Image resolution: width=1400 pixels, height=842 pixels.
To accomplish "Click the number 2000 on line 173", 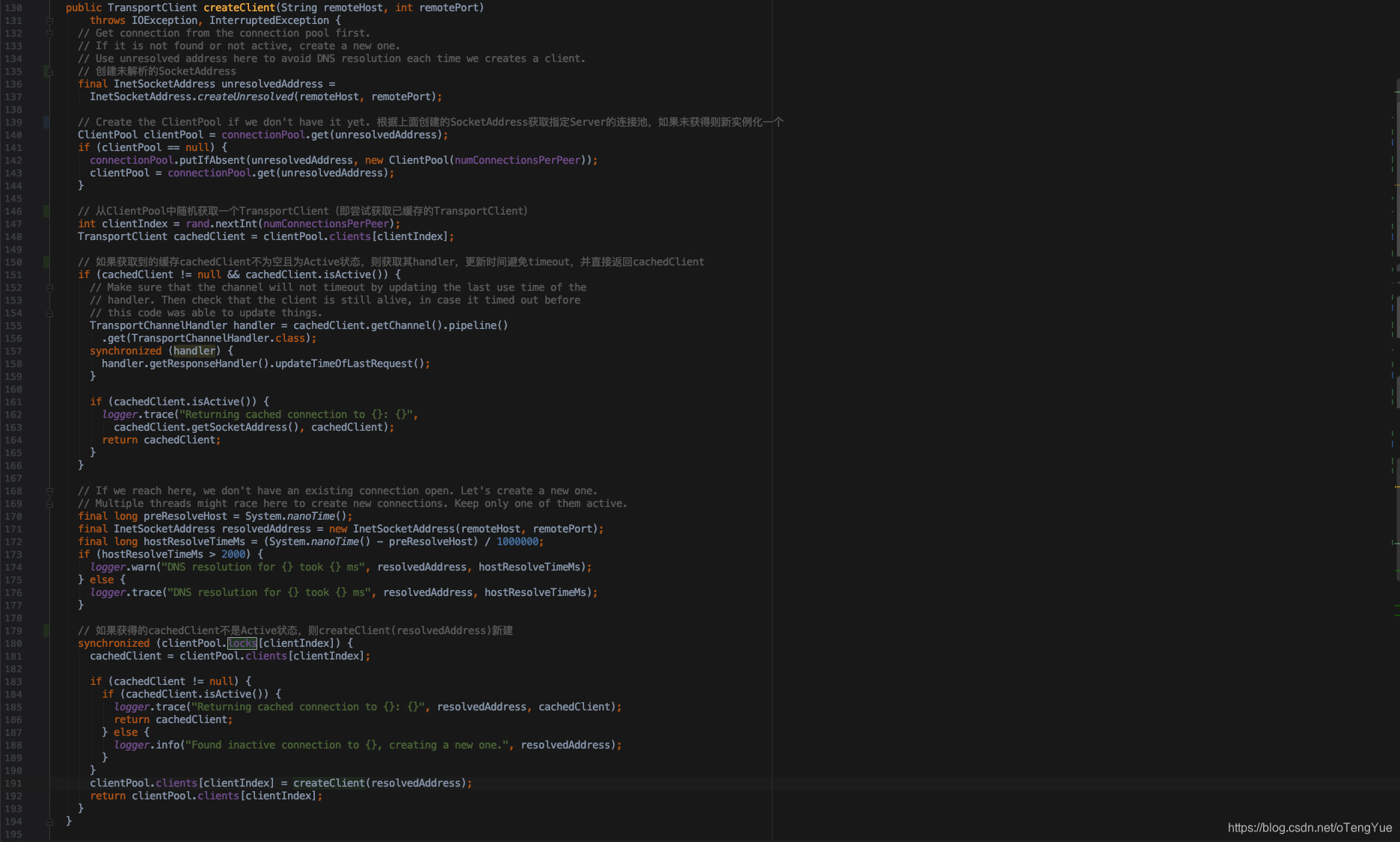I will point(233,554).
